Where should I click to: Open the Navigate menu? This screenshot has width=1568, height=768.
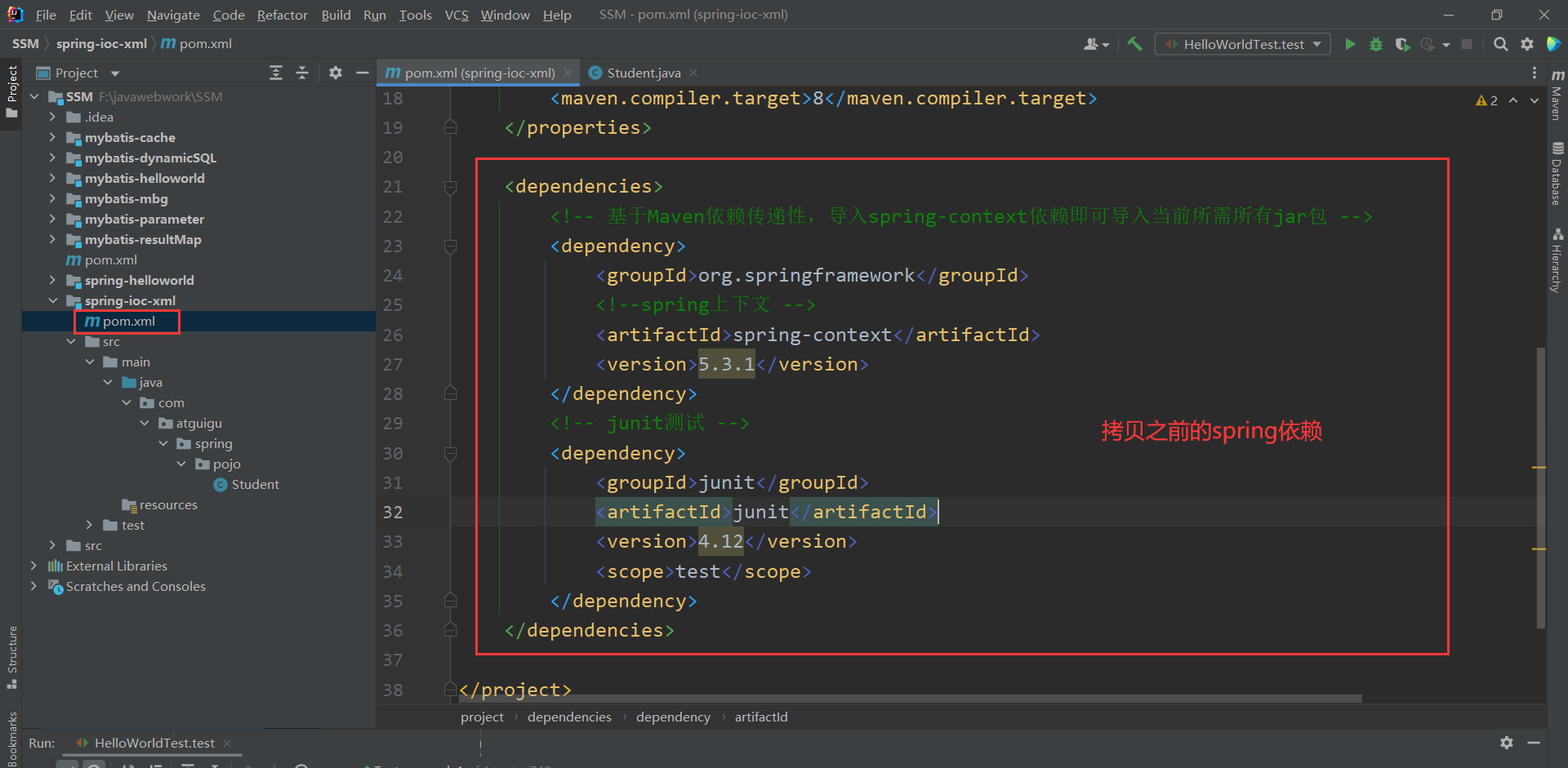click(173, 15)
